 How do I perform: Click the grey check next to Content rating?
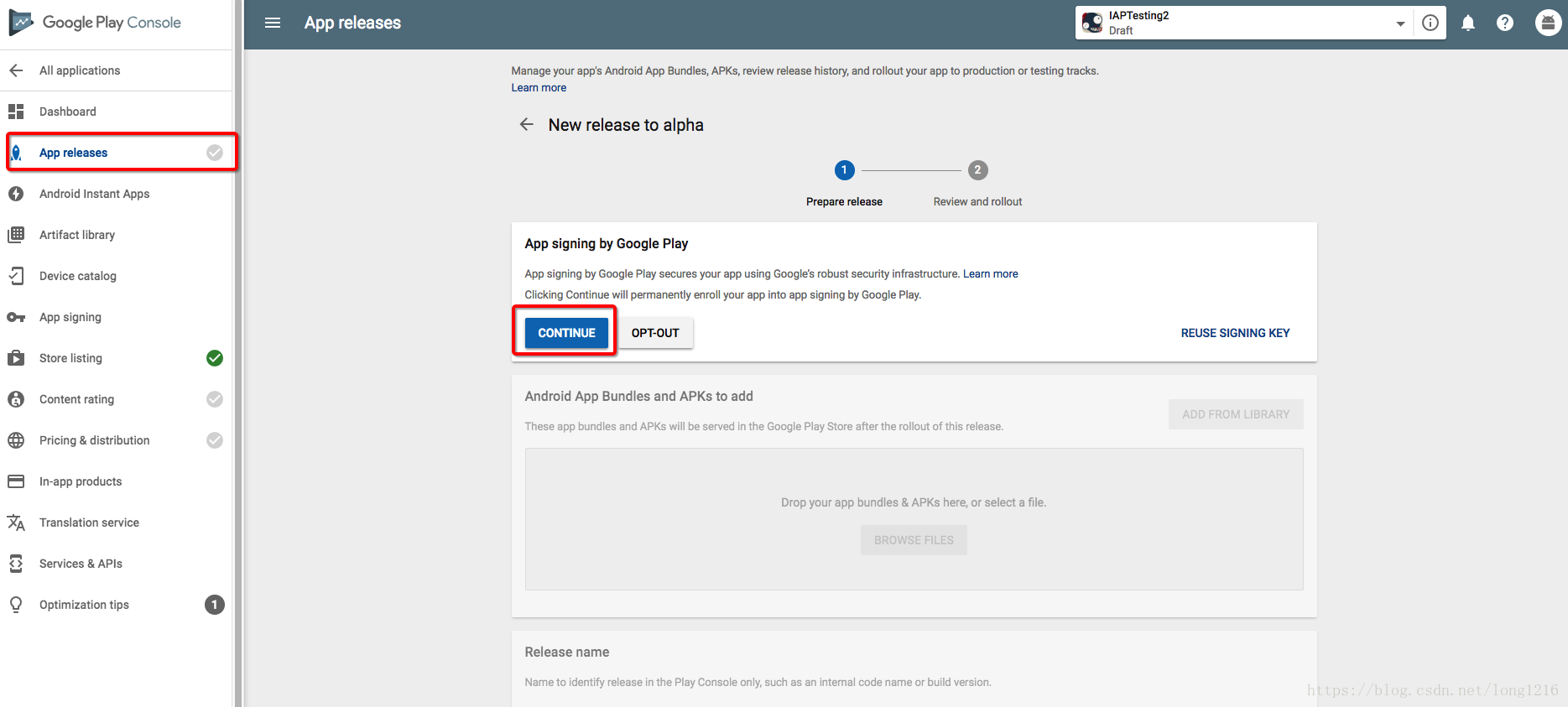215,399
